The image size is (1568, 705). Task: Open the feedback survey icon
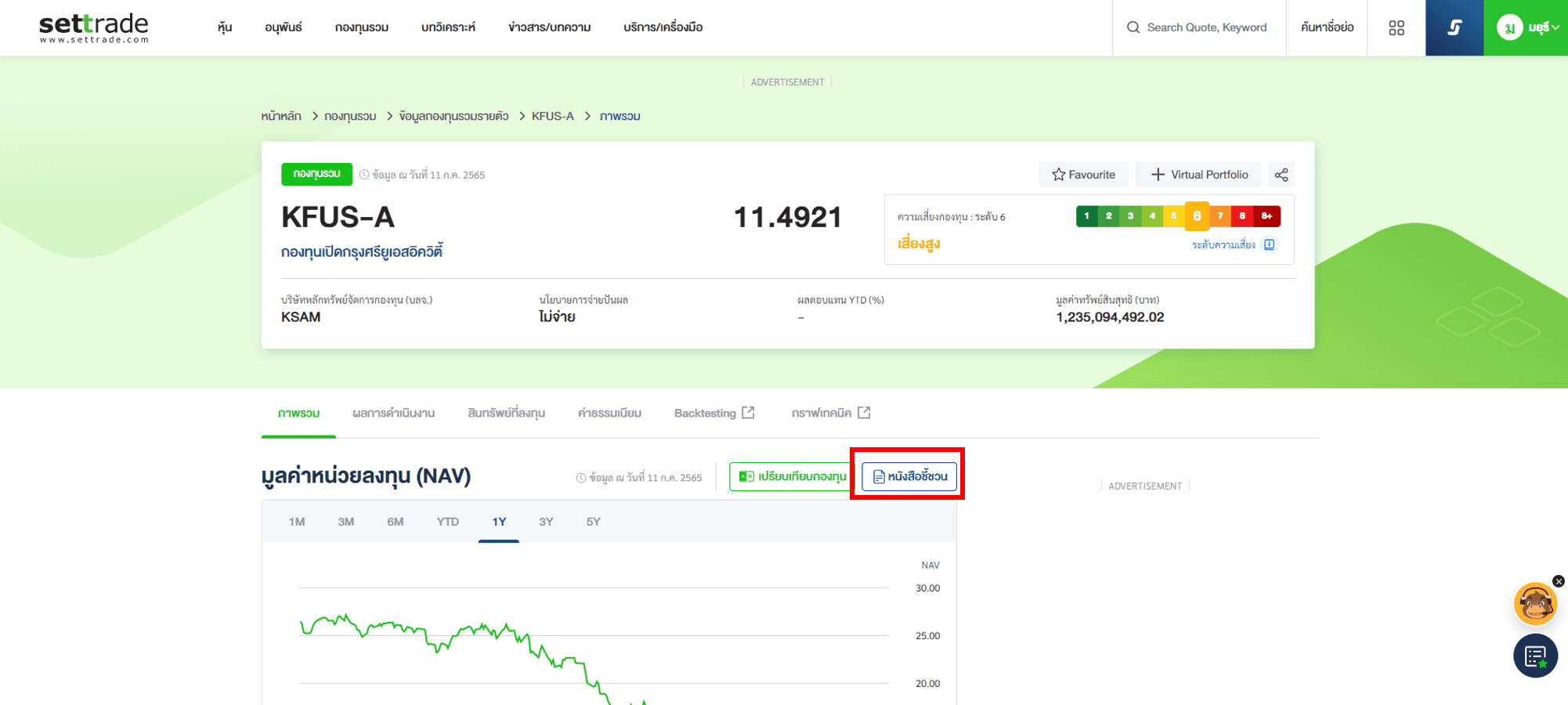1534,656
